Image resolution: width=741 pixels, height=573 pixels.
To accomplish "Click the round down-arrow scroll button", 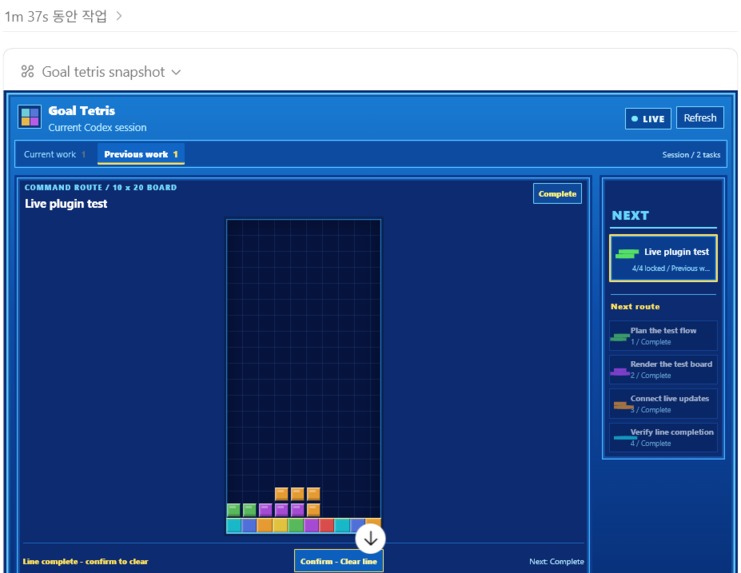I will [x=370, y=539].
